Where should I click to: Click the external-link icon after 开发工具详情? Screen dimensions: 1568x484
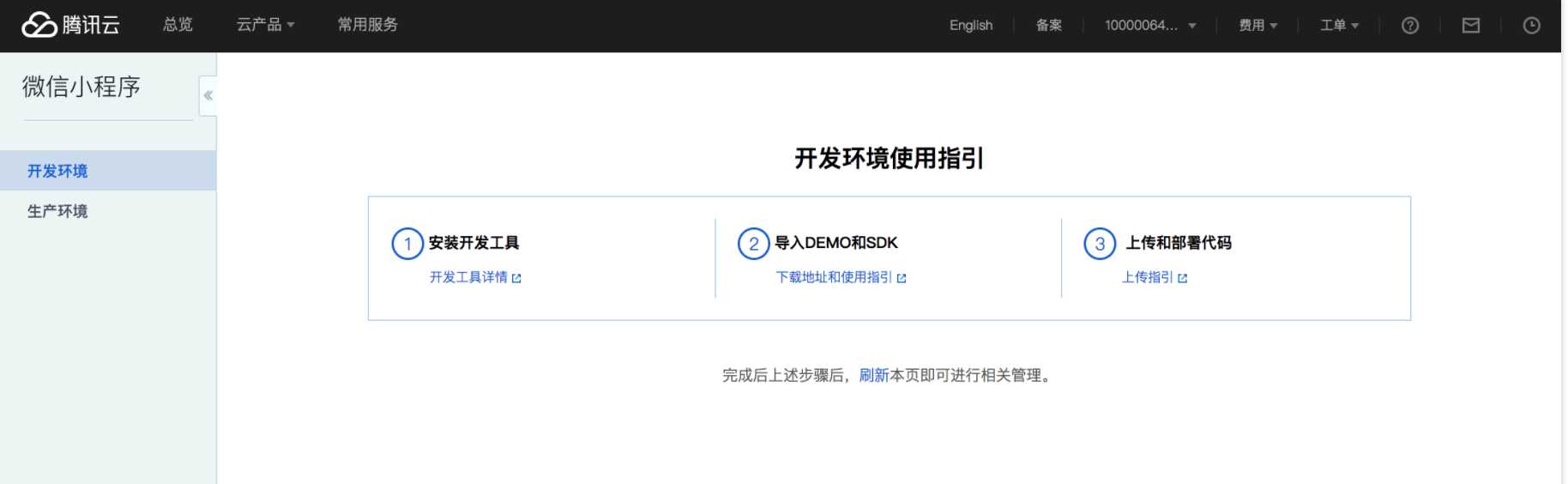516,278
